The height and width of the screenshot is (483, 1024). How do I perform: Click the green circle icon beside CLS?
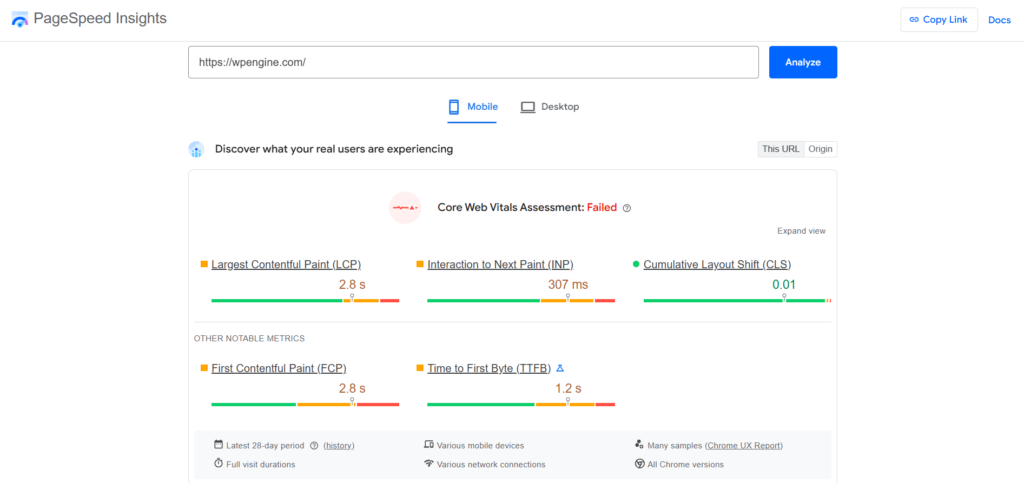click(x=636, y=264)
